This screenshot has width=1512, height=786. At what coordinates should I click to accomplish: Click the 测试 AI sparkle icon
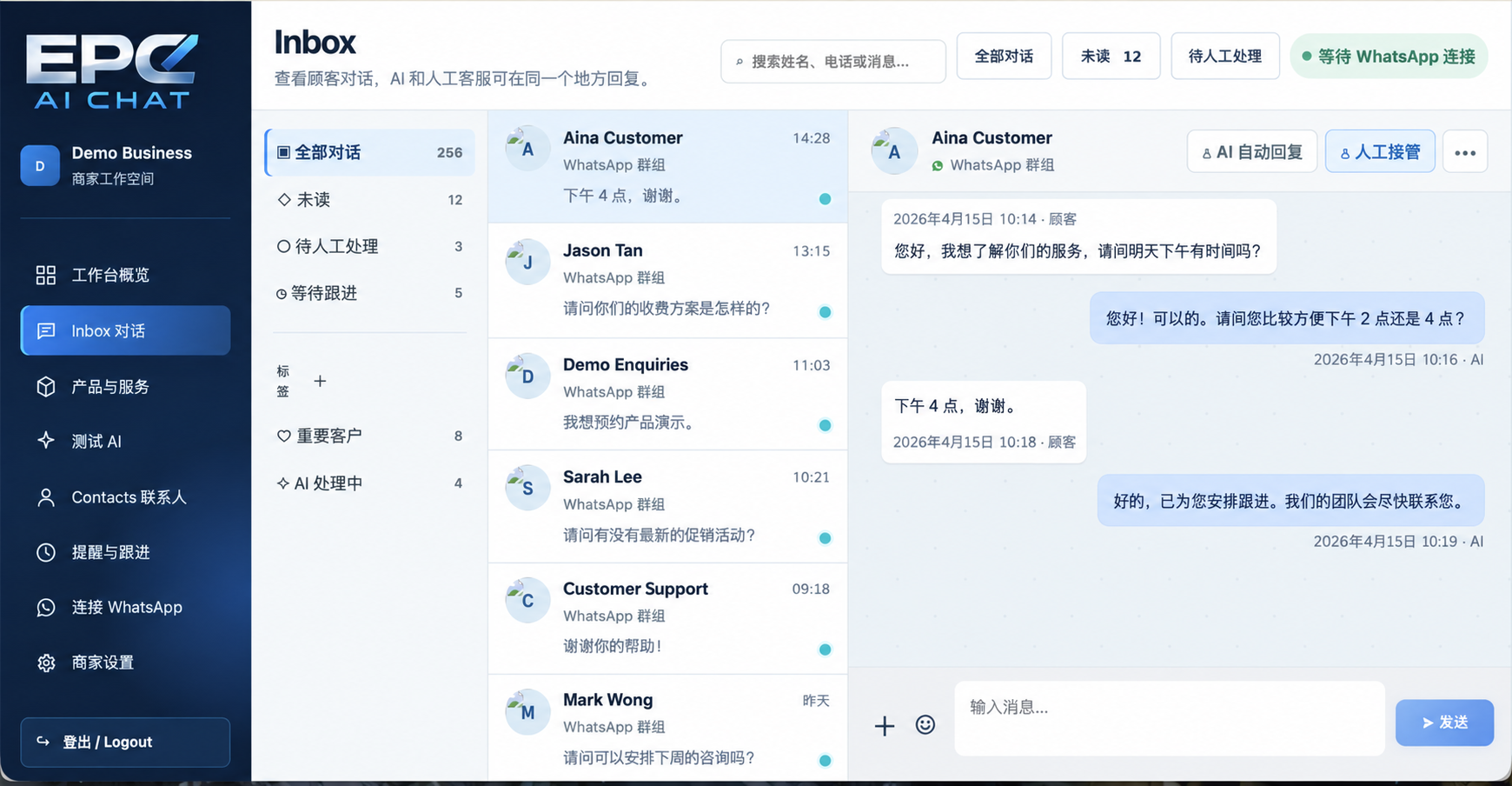(x=46, y=441)
